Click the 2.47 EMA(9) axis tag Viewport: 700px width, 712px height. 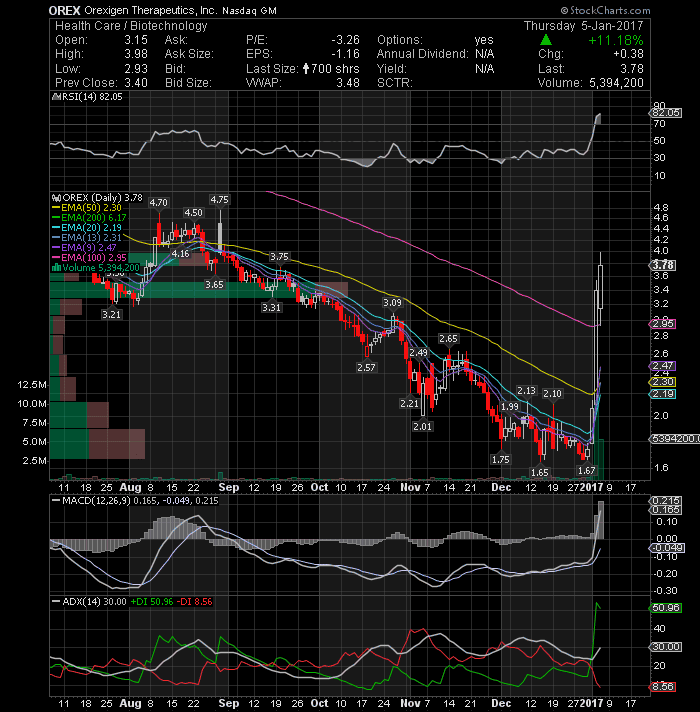click(663, 366)
